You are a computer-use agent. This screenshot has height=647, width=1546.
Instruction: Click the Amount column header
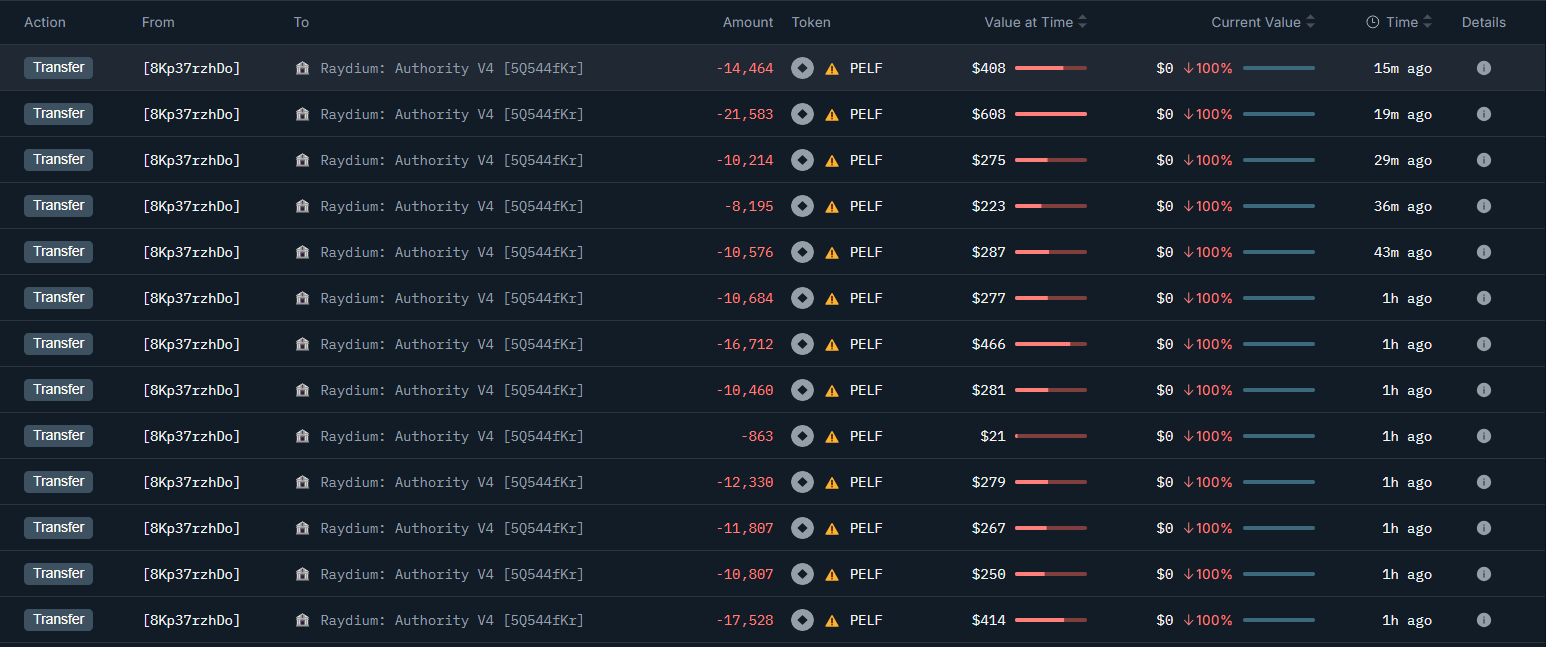748,22
